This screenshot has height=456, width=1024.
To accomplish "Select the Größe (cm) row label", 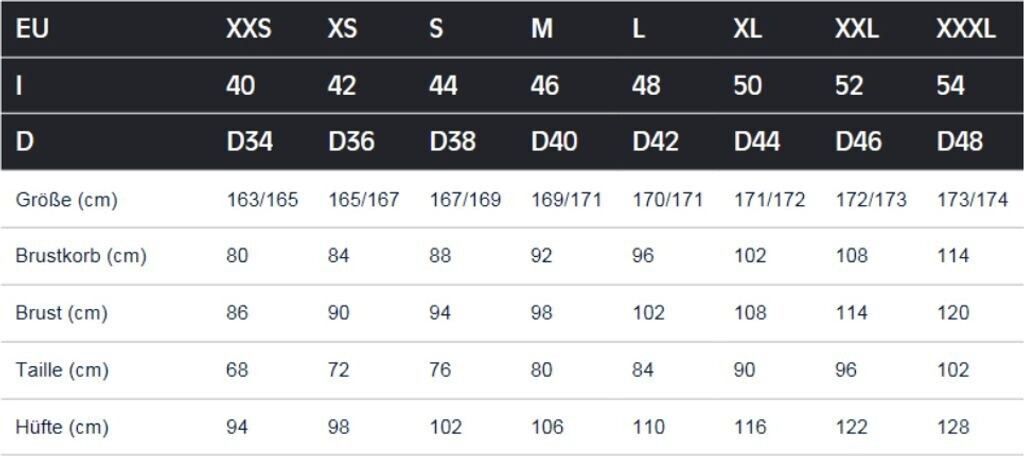I will point(67,200).
